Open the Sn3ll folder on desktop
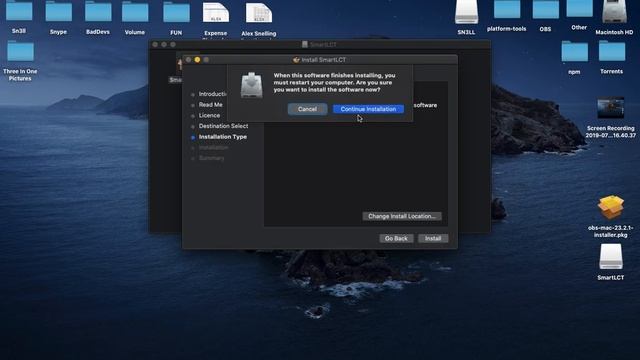This screenshot has width=640, height=360. 19,11
